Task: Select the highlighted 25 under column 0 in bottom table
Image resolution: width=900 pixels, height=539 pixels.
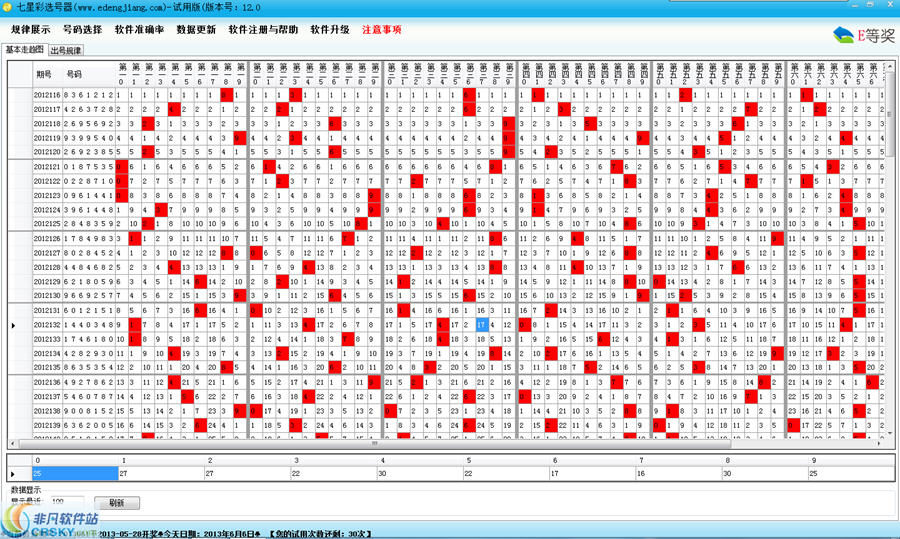Action: pos(76,474)
